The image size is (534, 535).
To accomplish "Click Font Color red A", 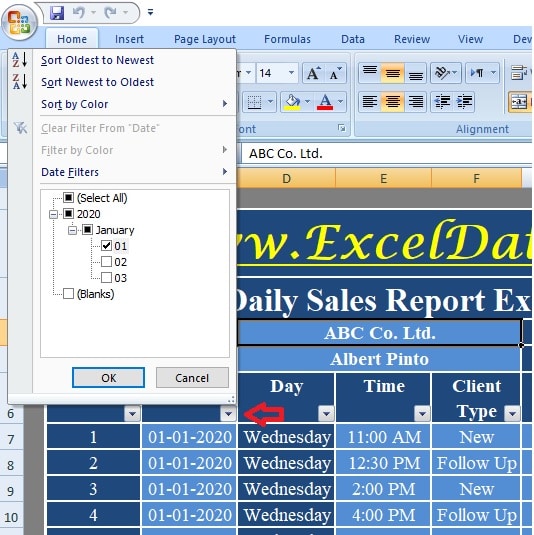I will pyautogui.click(x=325, y=102).
